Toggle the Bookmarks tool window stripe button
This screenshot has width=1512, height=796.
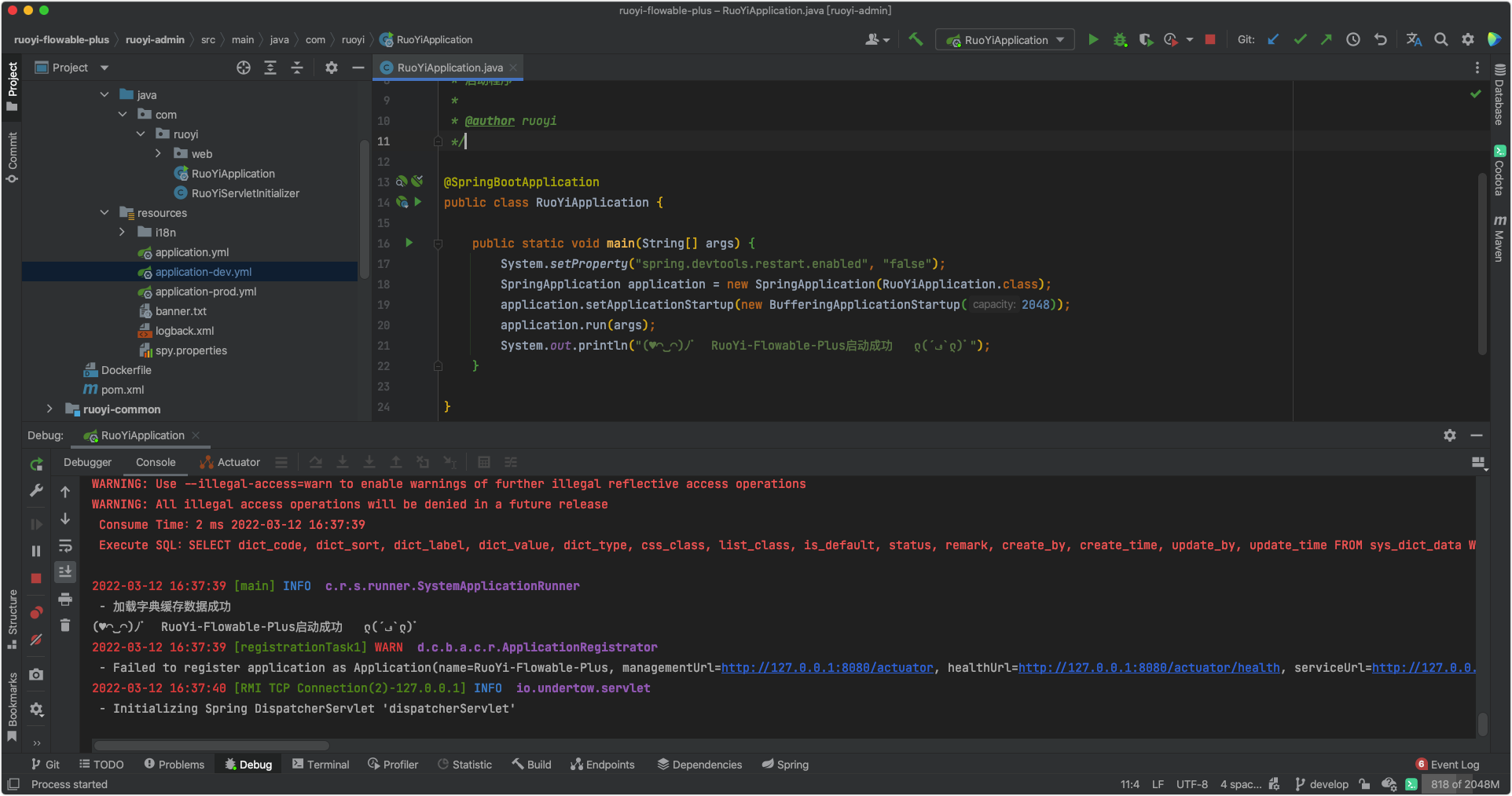(x=12, y=706)
